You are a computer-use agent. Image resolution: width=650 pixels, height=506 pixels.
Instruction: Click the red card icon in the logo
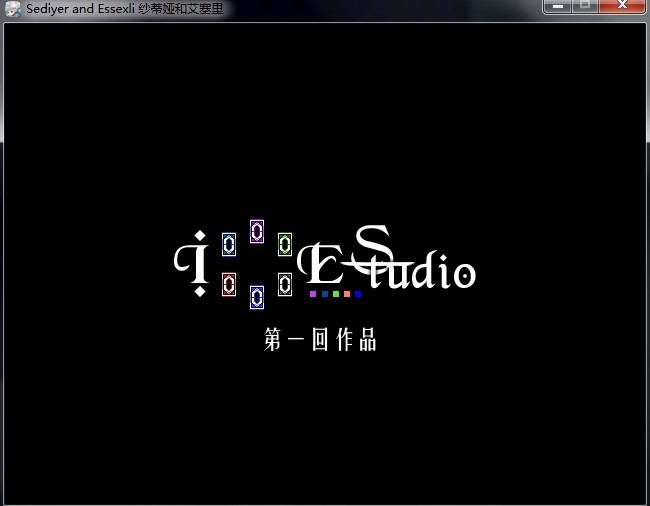click(x=229, y=284)
